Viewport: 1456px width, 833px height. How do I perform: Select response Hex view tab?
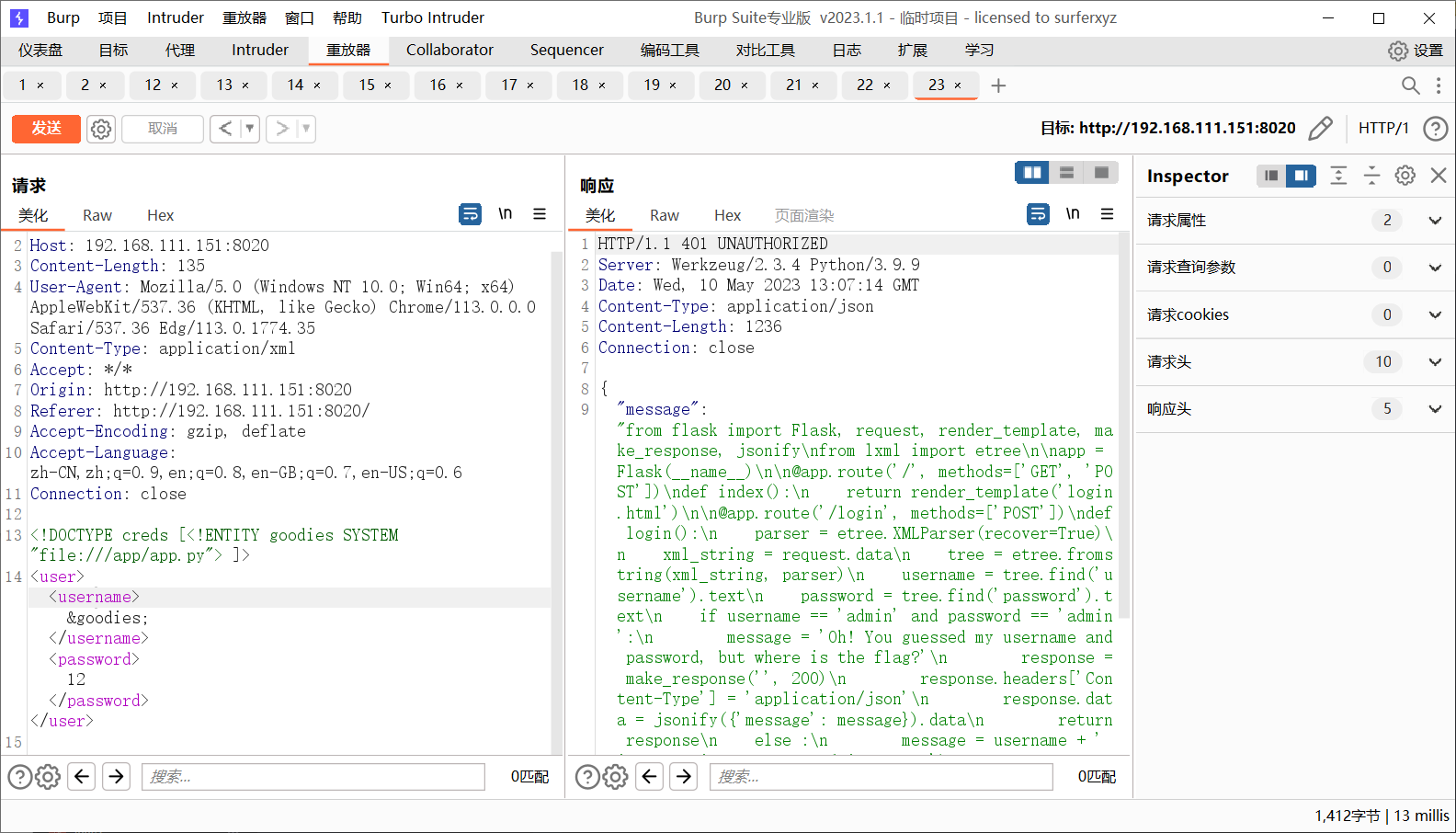[x=727, y=215]
